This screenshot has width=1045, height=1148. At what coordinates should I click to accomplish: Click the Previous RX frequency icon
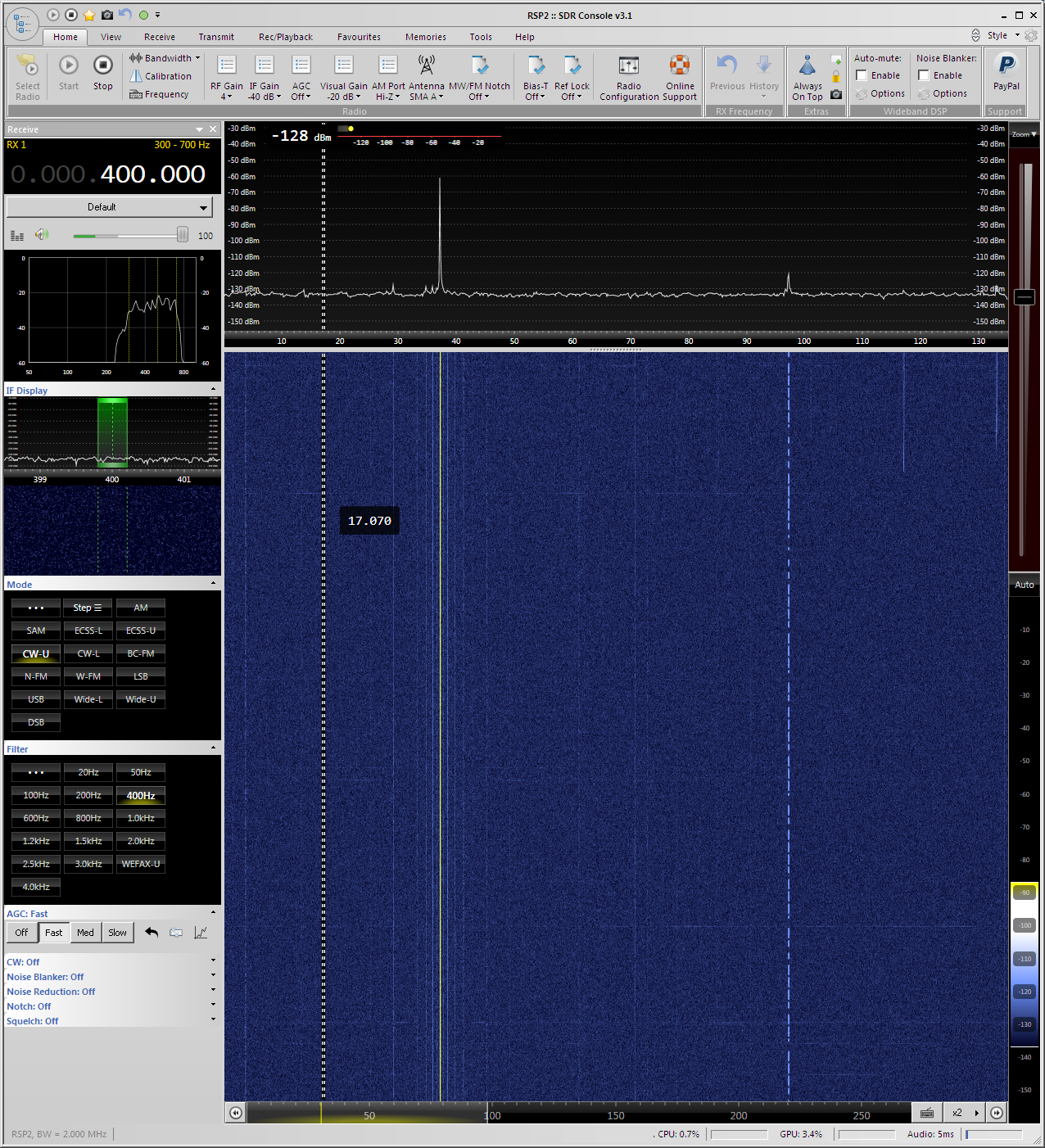tap(726, 66)
